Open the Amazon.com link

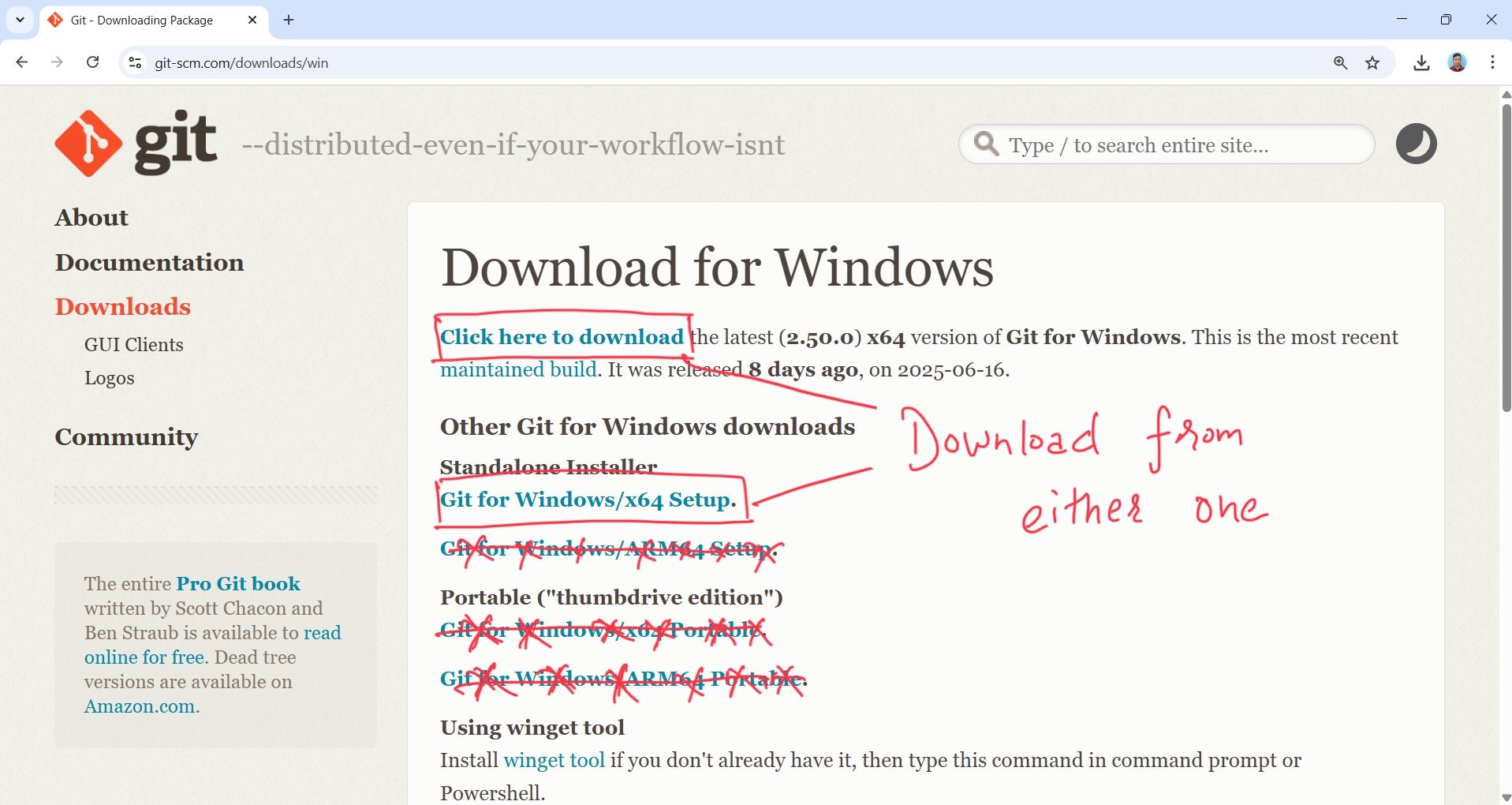coord(140,706)
